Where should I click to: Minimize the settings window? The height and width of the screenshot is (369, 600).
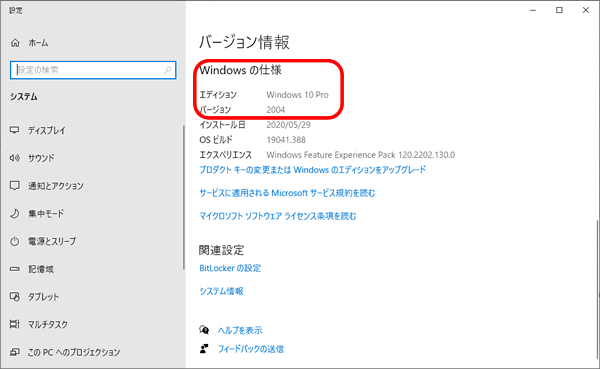(533, 10)
